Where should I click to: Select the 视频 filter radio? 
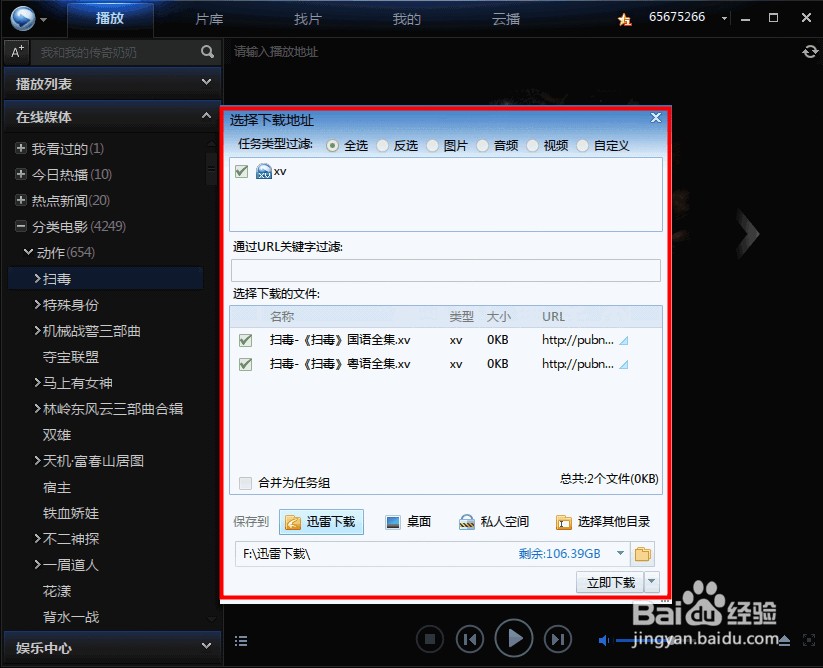pos(532,146)
